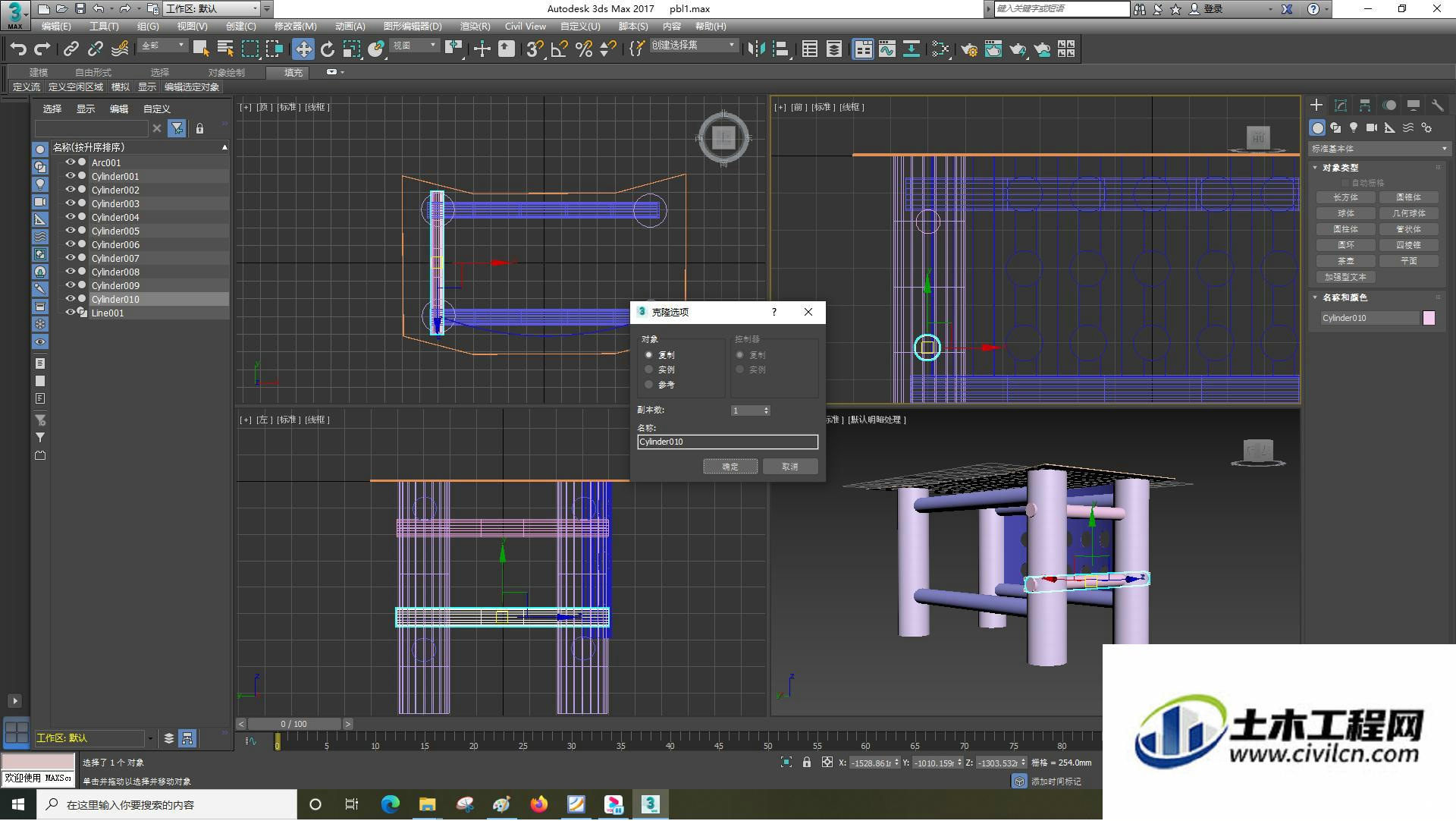Open the Curve Editor
Image resolution: width=1456 pixels, height=821 pixels.
(887, 49)
